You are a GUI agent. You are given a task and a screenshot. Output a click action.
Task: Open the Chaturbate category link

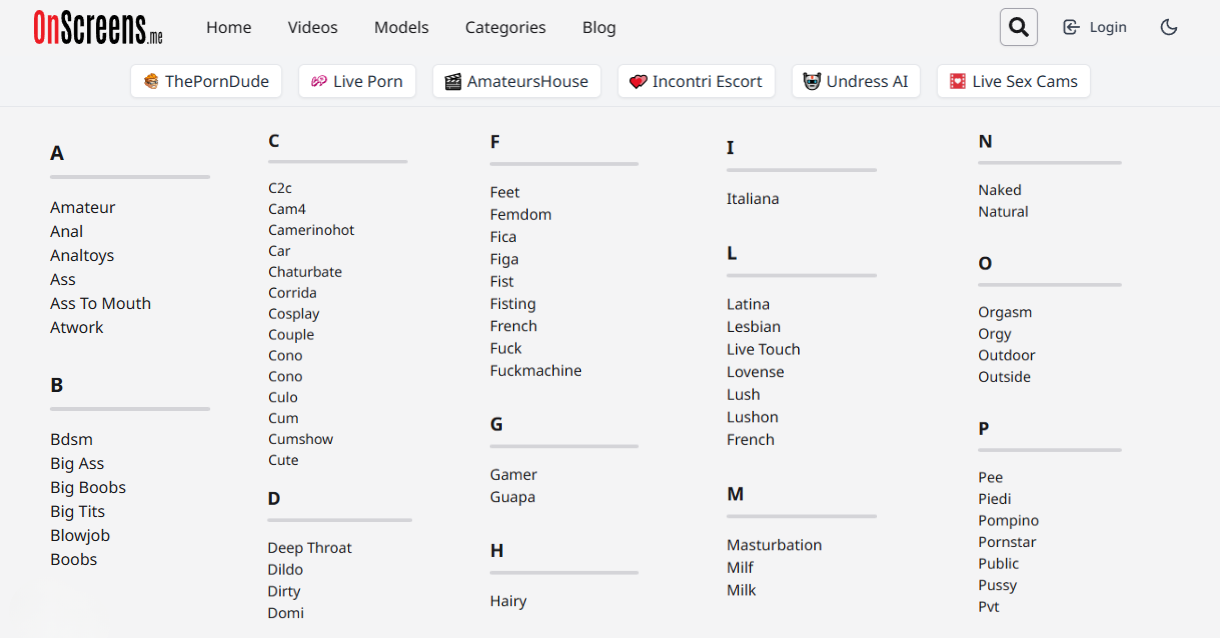click(305, 272)
